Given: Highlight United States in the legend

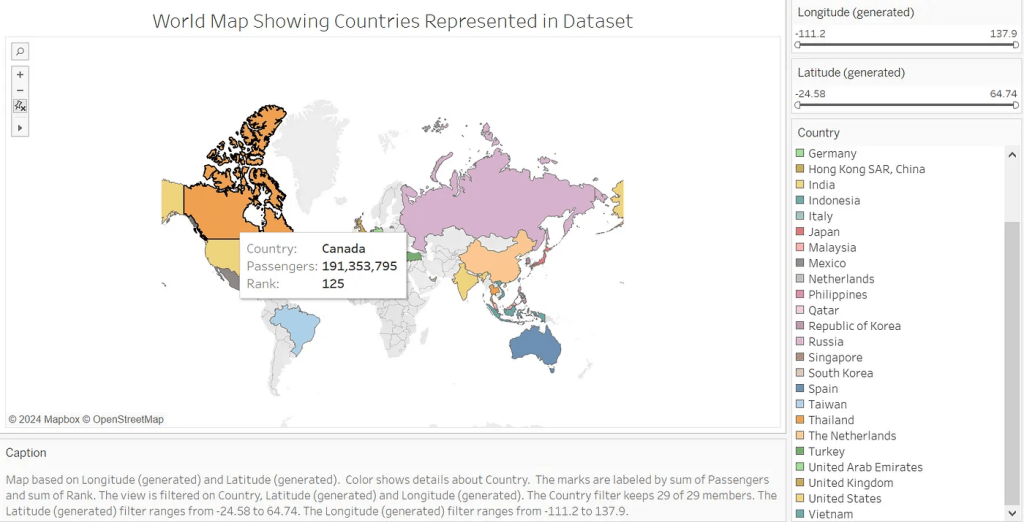Looking at the screenshot, I should pyautogui.click(x=844, y=499).
